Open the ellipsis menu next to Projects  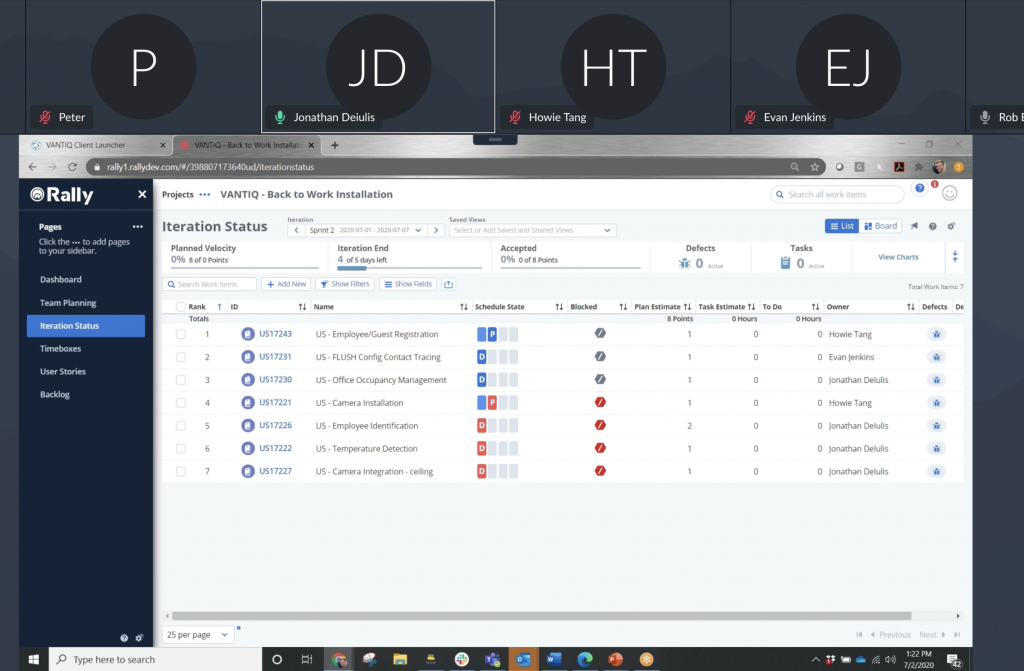pyautogui.click(x=204, y=194)
